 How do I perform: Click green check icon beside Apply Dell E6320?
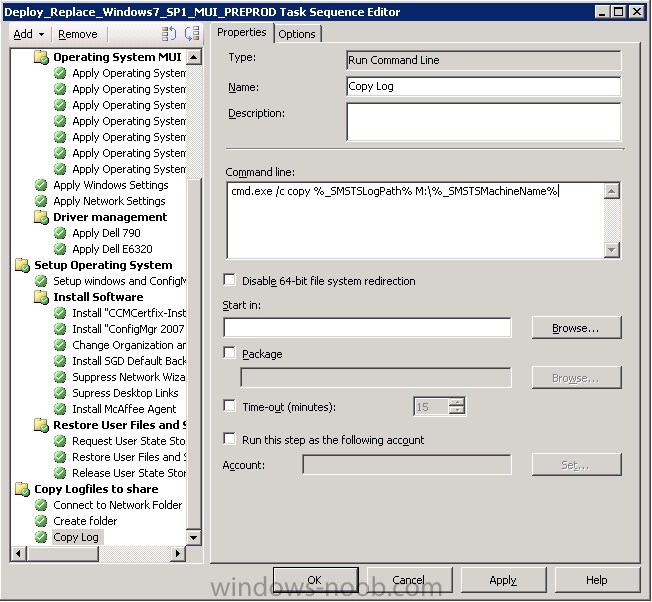point(60,249)
